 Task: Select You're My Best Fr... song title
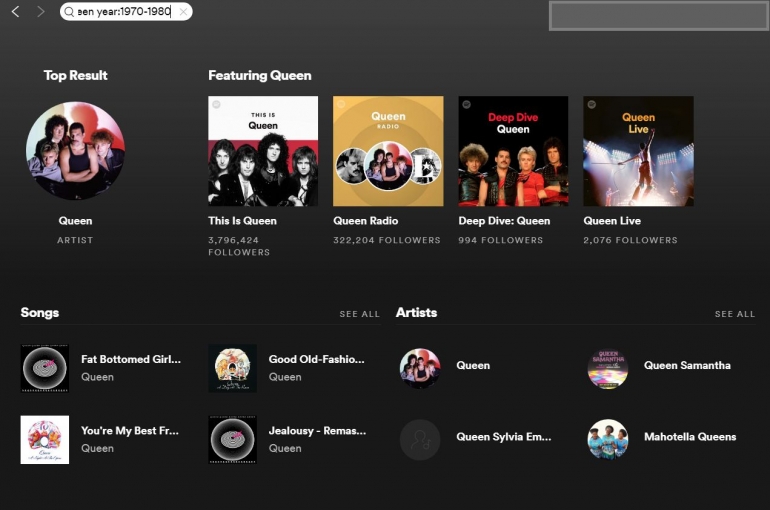(130, 431)
